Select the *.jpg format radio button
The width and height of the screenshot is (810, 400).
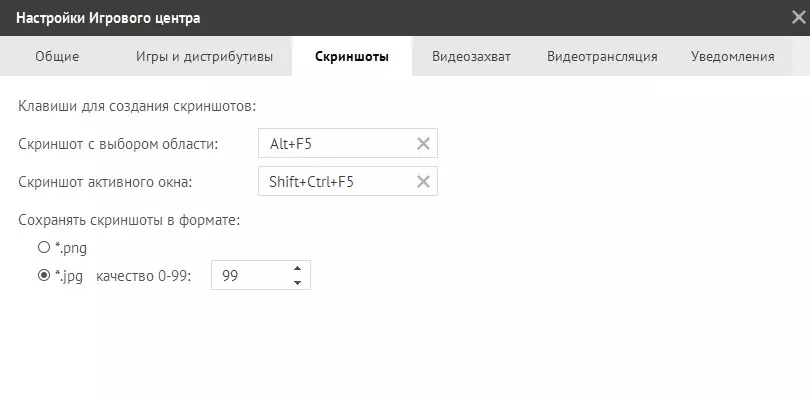pyautogui.click(x=44, y=276)
